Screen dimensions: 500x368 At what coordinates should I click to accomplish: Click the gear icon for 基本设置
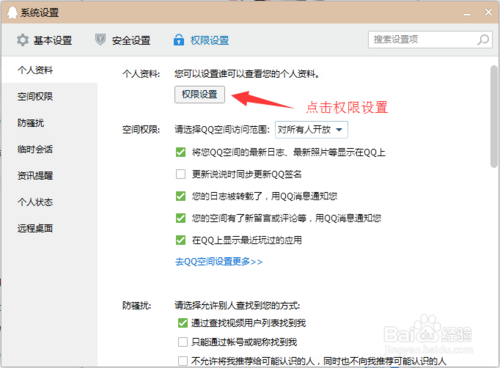tap(23, 40)
